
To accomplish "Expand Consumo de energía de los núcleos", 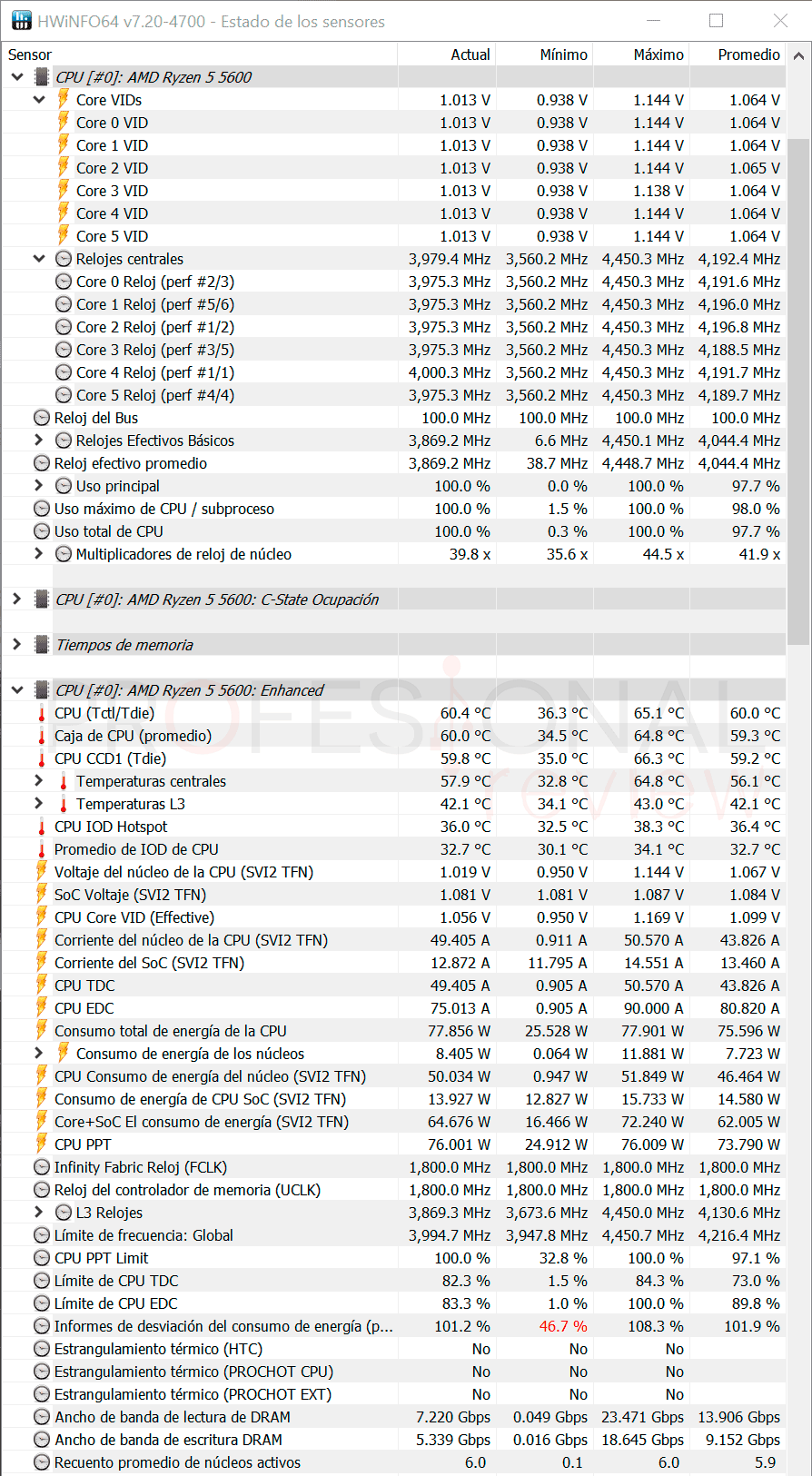I will (39, 1054).
